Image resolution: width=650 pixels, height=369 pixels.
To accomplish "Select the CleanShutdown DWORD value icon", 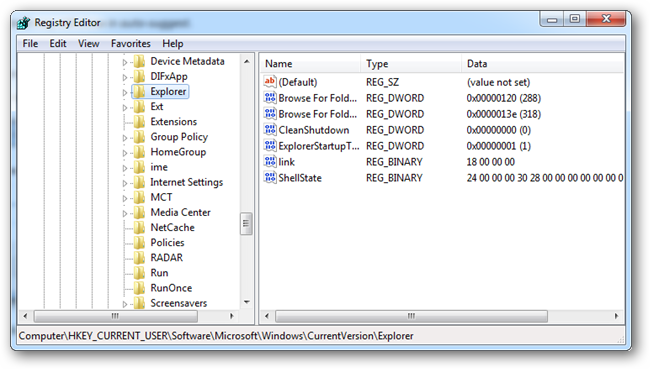I will point(270,130).
